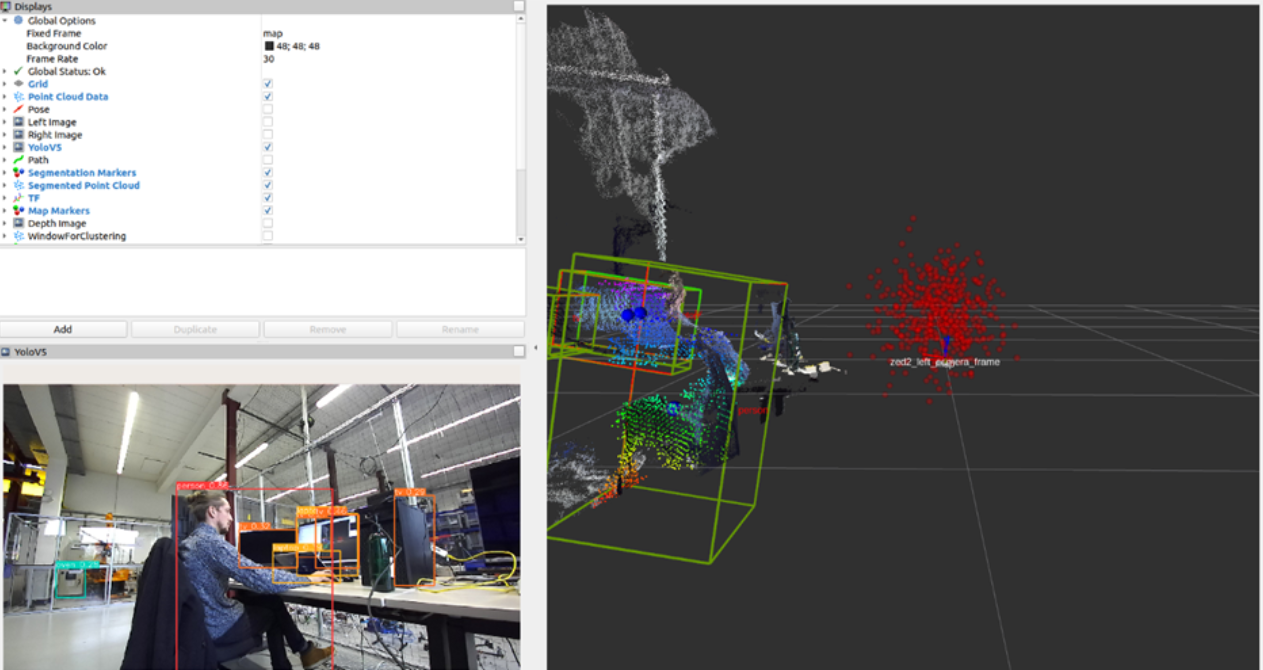Expand the Right Image display node
Screen dimensions: 1263x670
[x=5, y=135]
